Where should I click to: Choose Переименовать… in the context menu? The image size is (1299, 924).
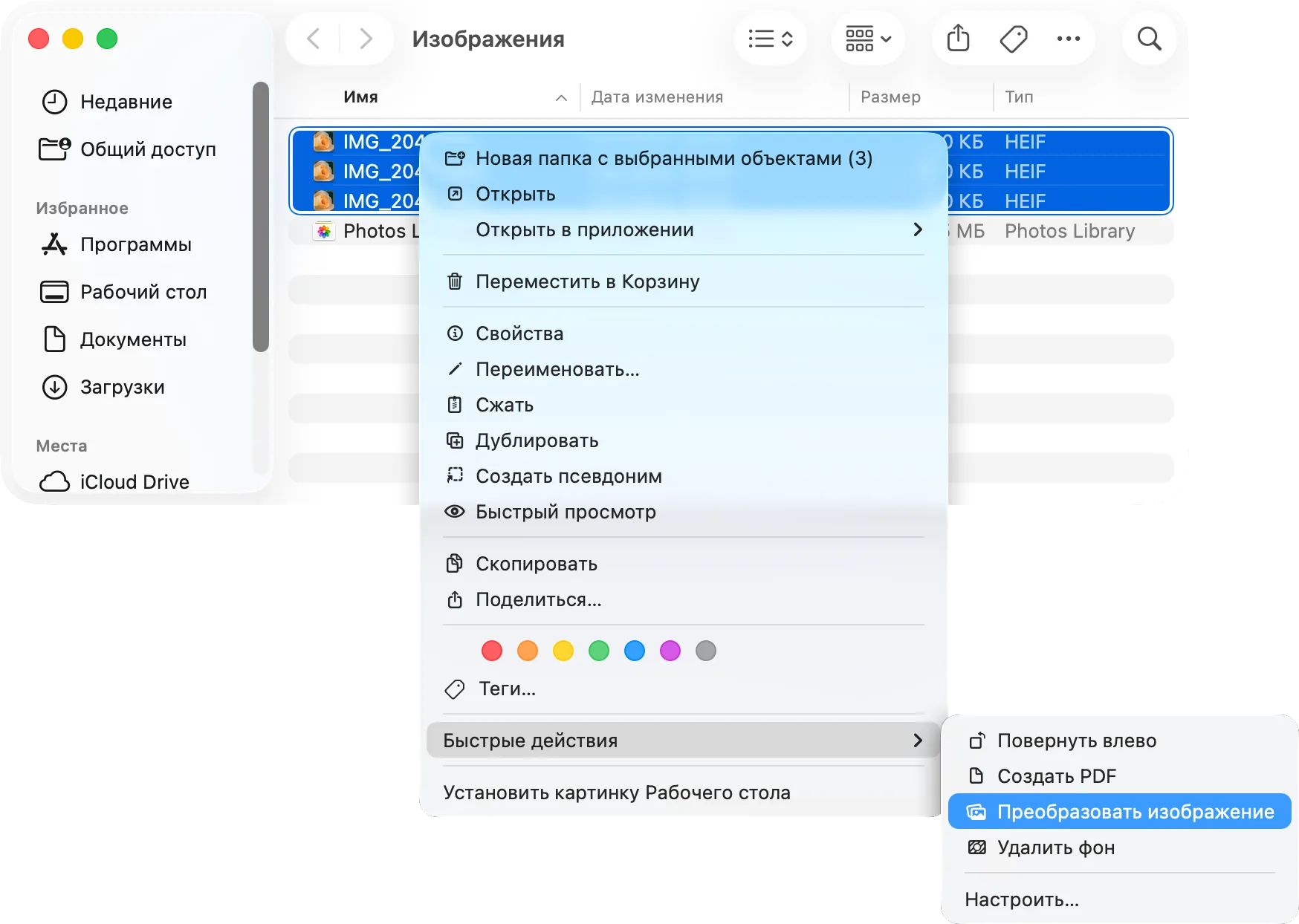click(x=684, y=369)
